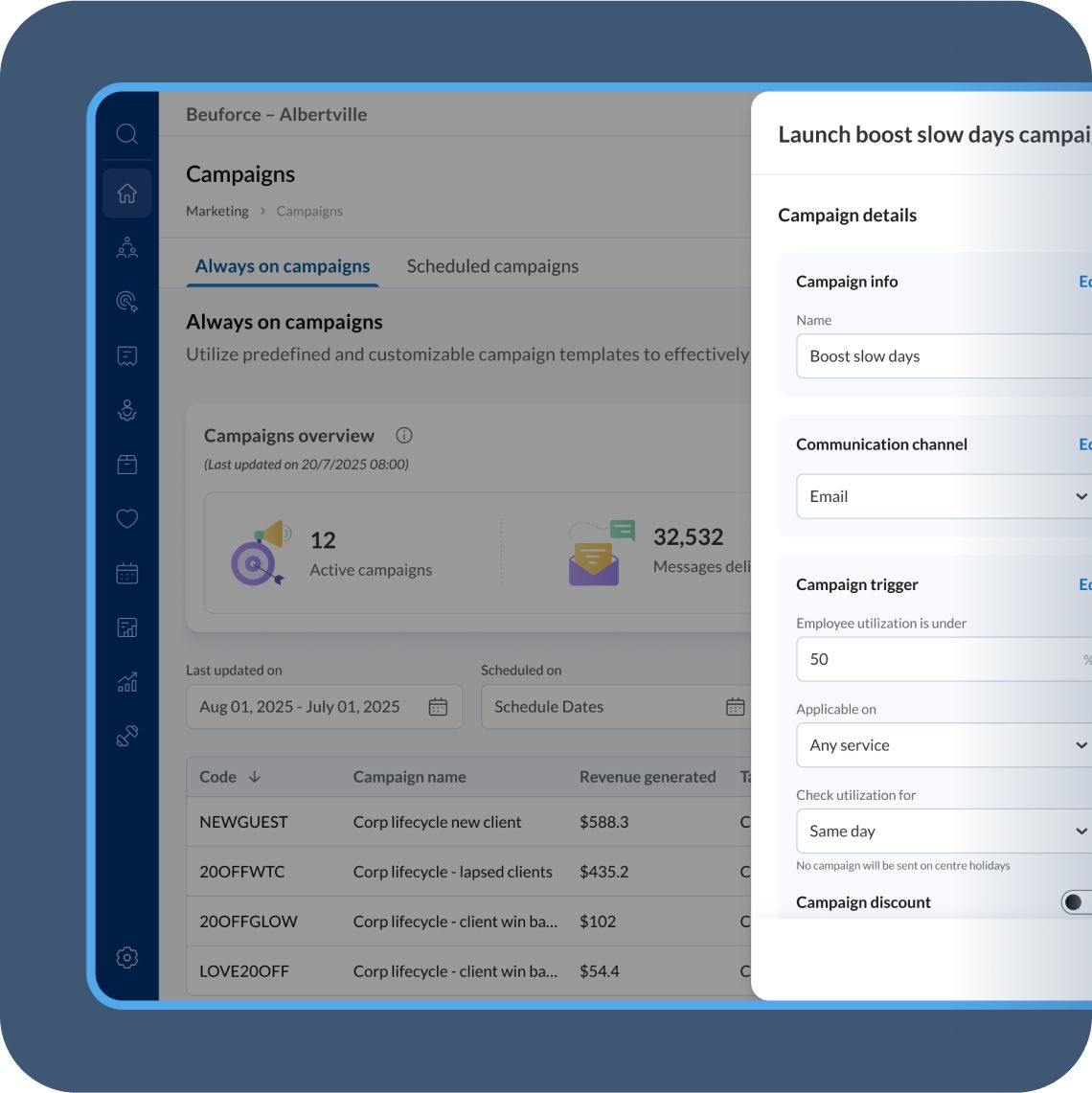Open the Reports panel icon

tap(127, 627)
